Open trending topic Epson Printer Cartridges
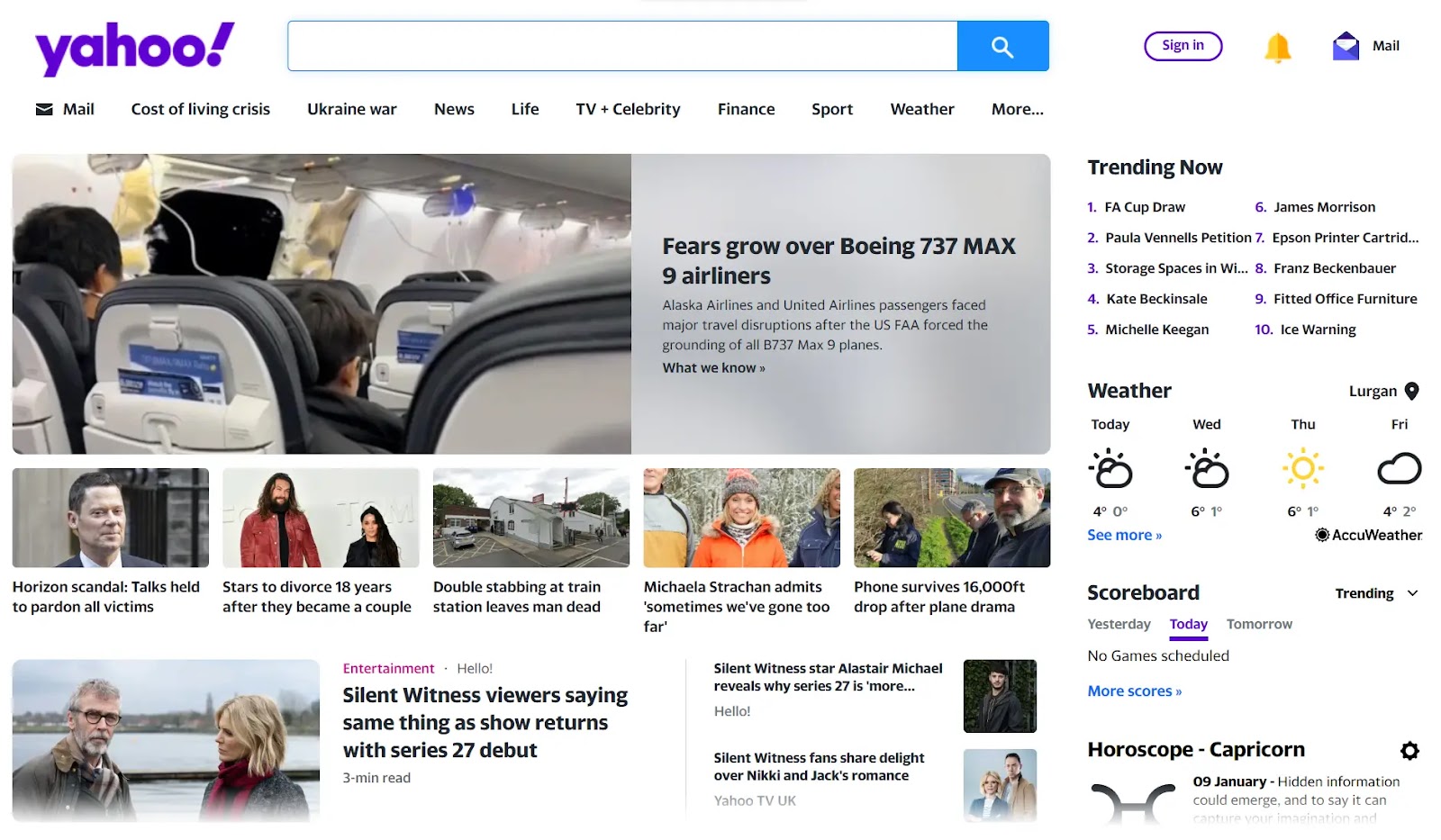The height and width of the screenshot is (840, 1441). click(x=1345, y=238)
